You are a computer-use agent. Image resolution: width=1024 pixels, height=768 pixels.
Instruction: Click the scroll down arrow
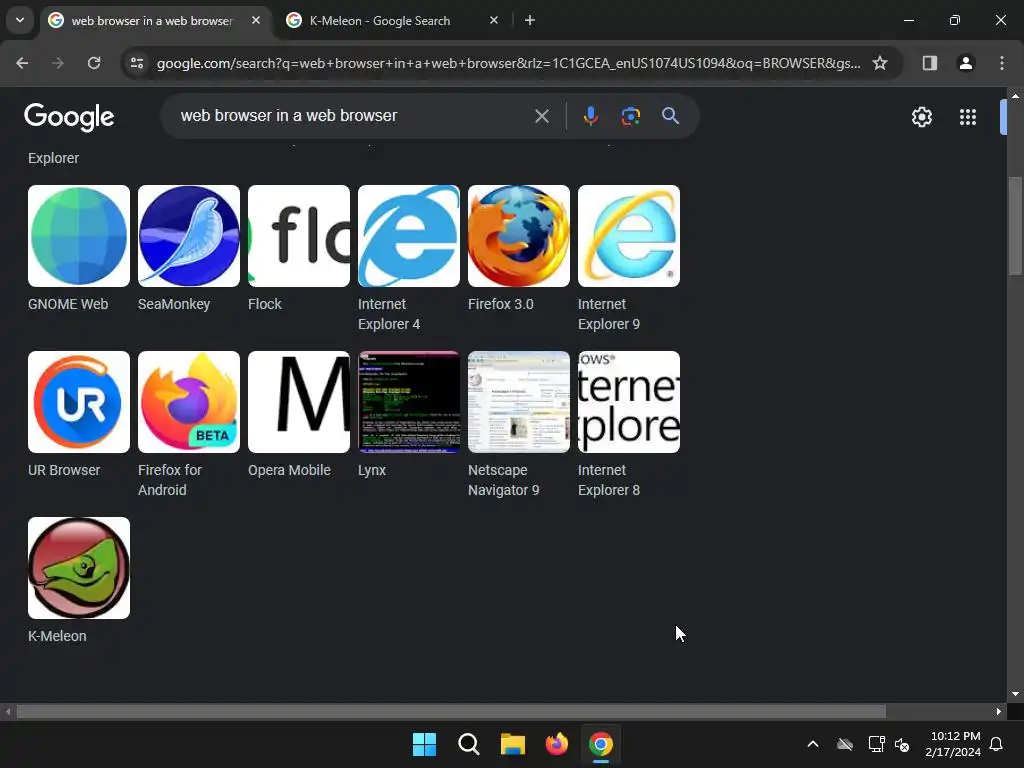click(1015, 694)
